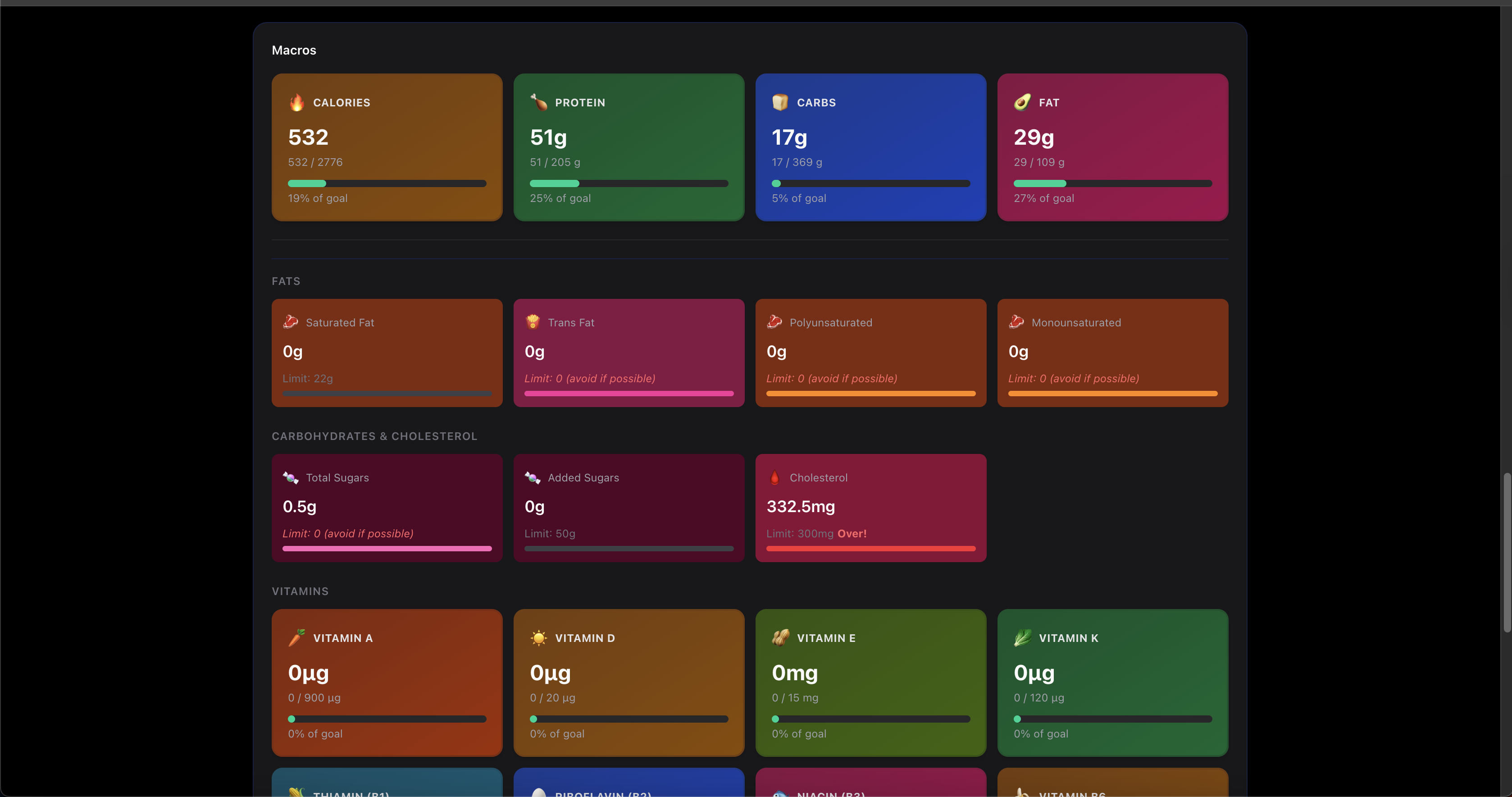Click the sun icon on Vitamin D

538,638
